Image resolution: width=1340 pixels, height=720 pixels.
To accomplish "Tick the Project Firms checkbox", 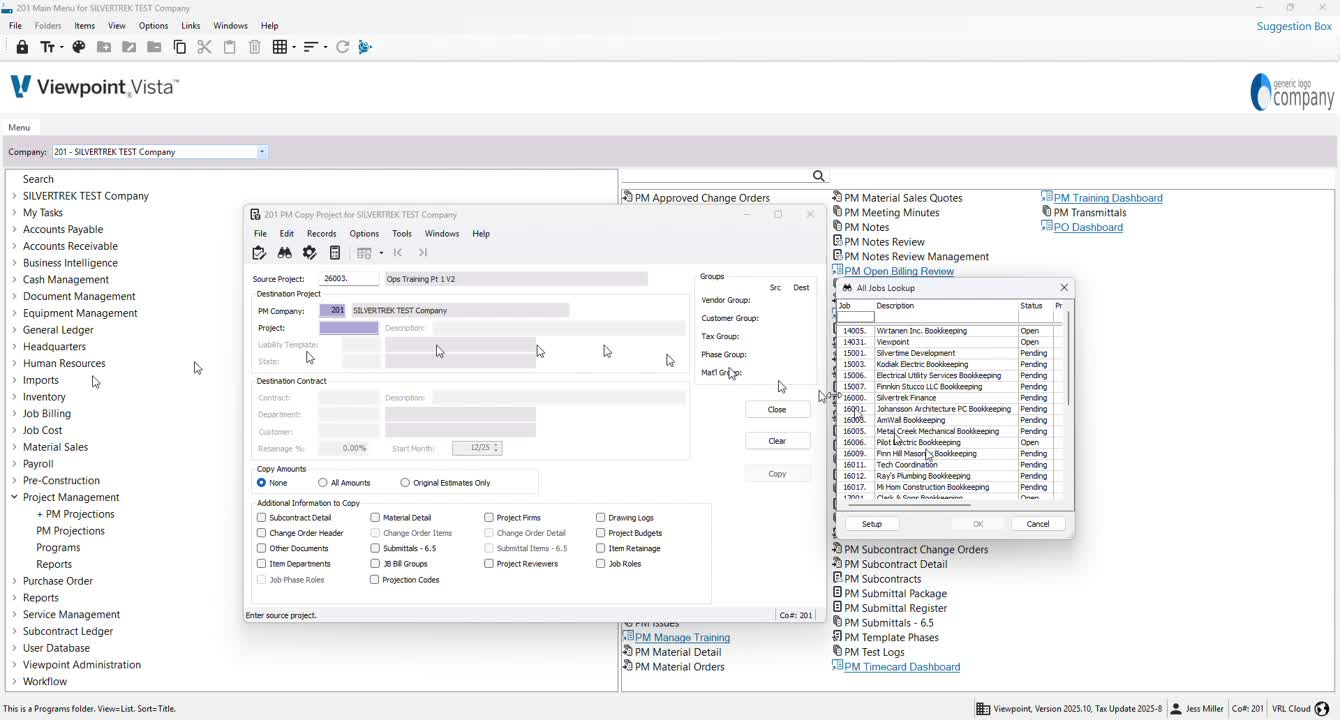I will (x=489, y=518).
